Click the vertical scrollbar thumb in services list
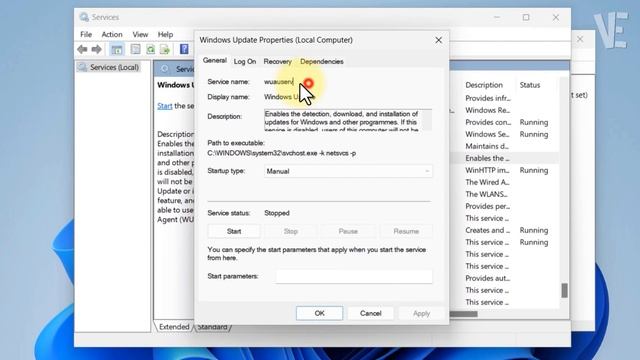This screenshot has width=640, height=360. [564, 290]
